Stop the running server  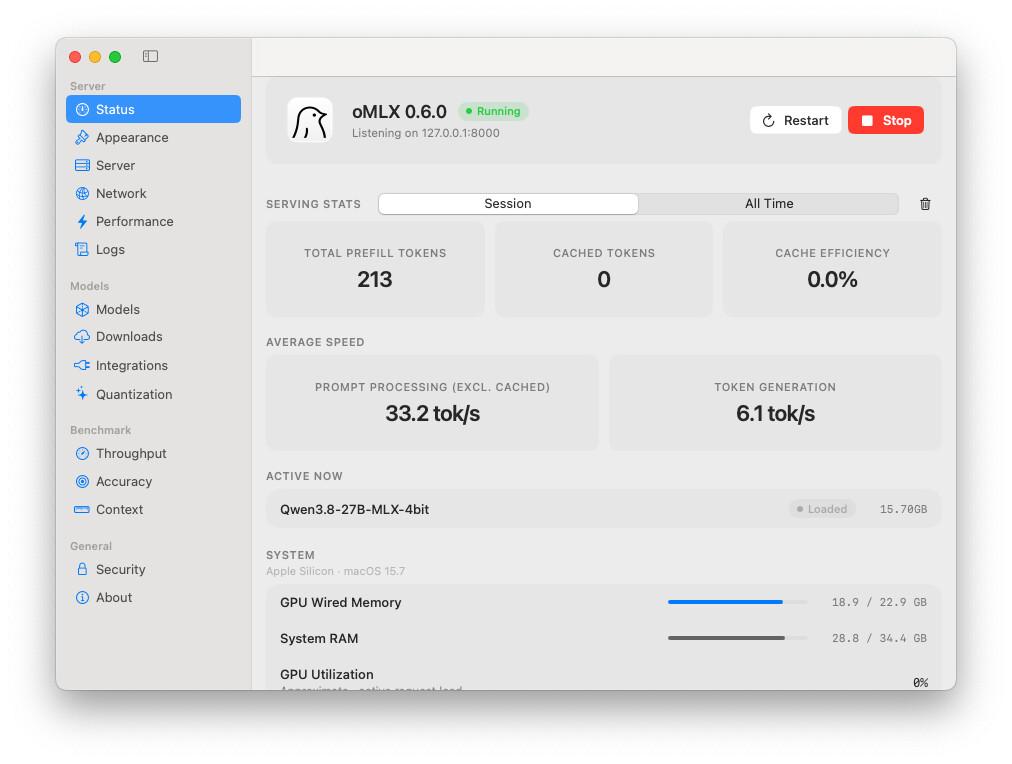pyautogui.click(x=886, y=121)
